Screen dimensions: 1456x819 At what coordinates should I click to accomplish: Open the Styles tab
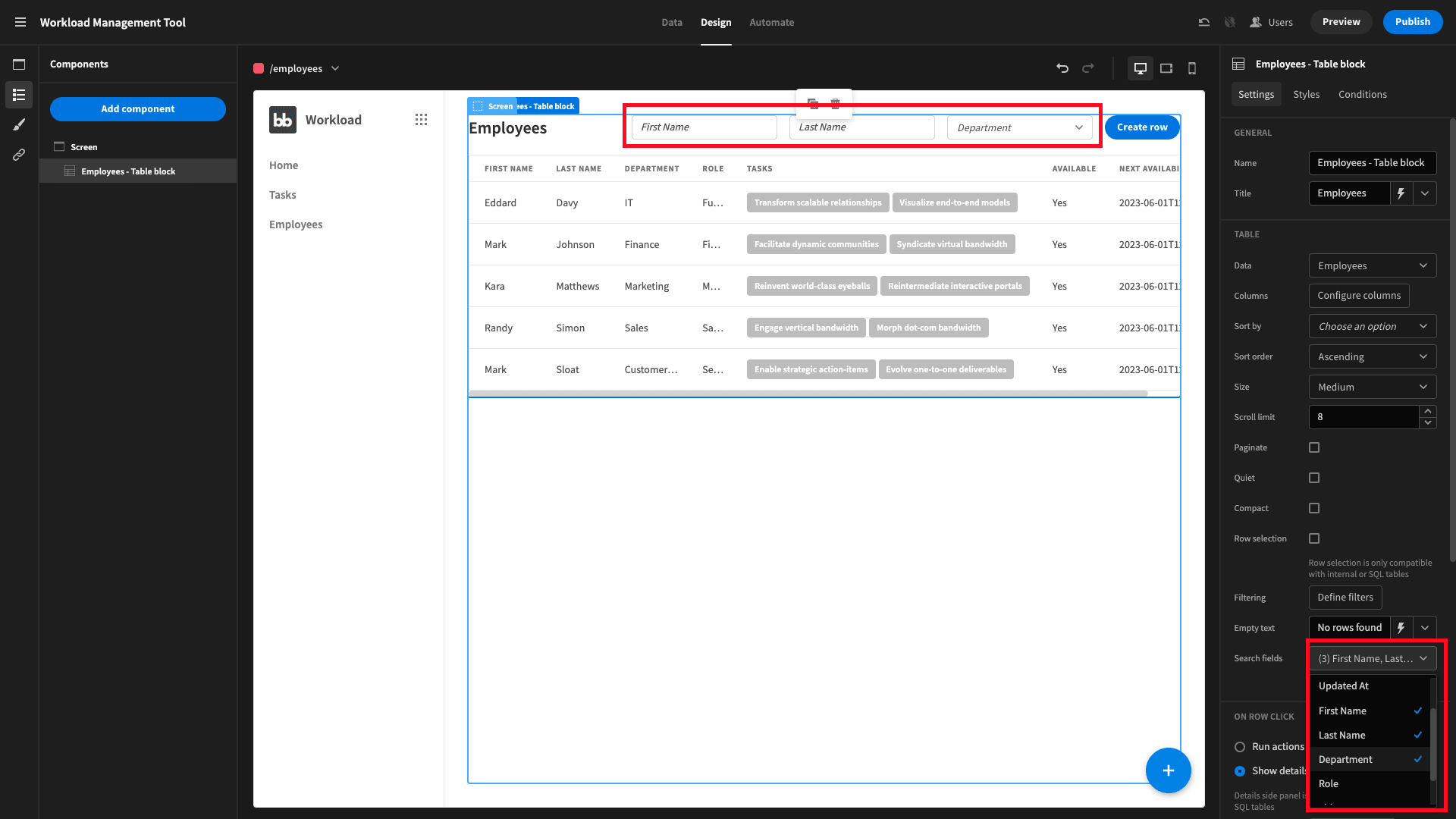1306,94
